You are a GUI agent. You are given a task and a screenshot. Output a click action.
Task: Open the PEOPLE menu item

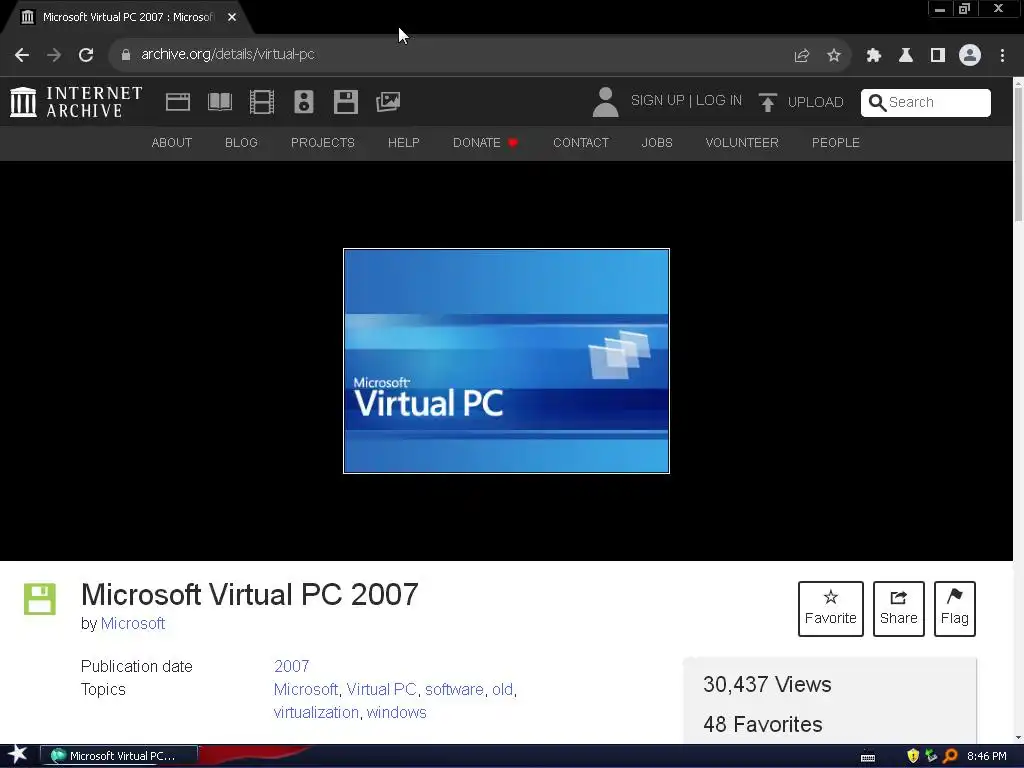pos(835,142)
